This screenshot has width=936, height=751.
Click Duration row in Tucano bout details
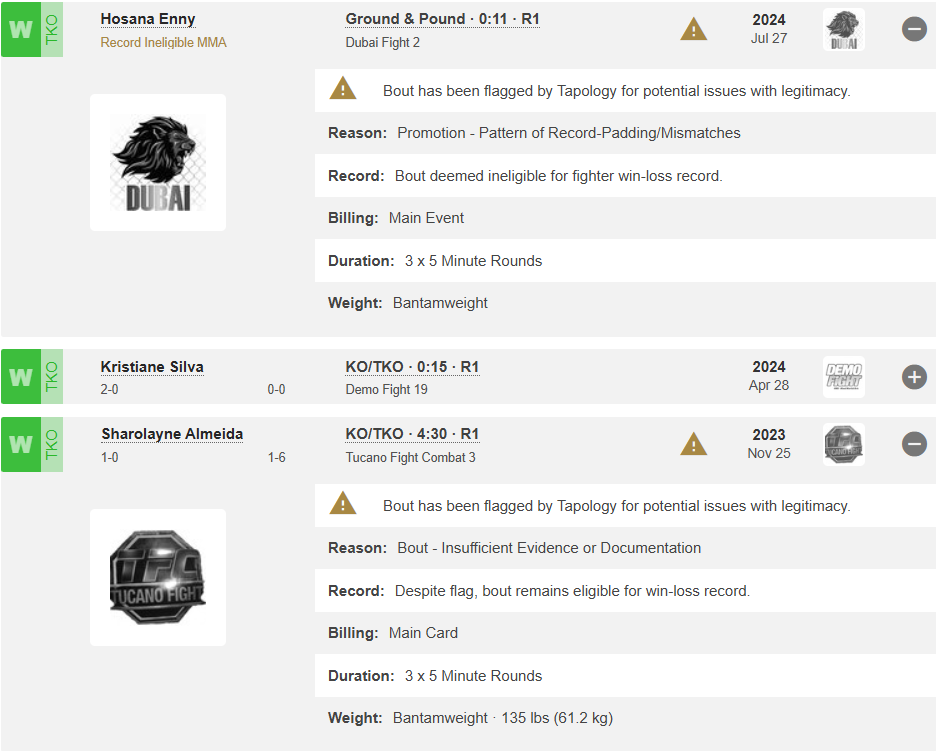point(625,676)
